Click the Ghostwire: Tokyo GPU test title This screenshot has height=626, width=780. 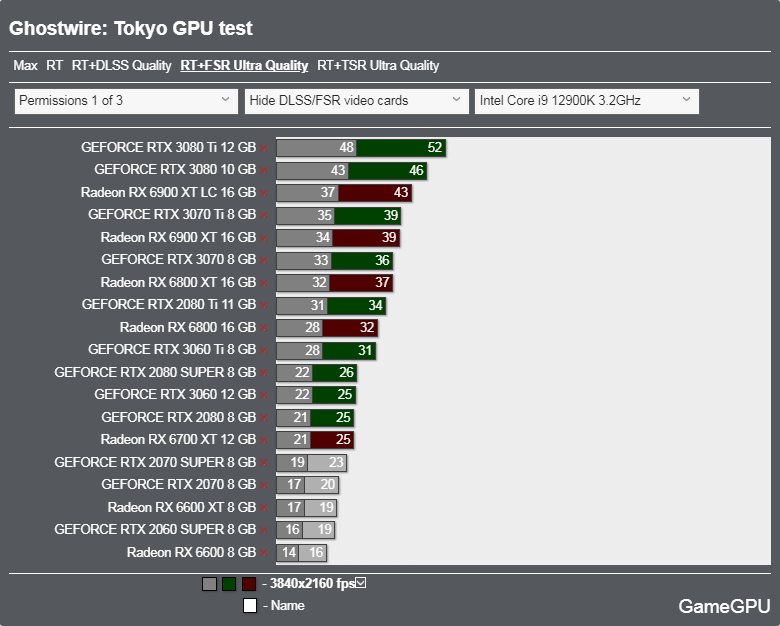[131, 28]
